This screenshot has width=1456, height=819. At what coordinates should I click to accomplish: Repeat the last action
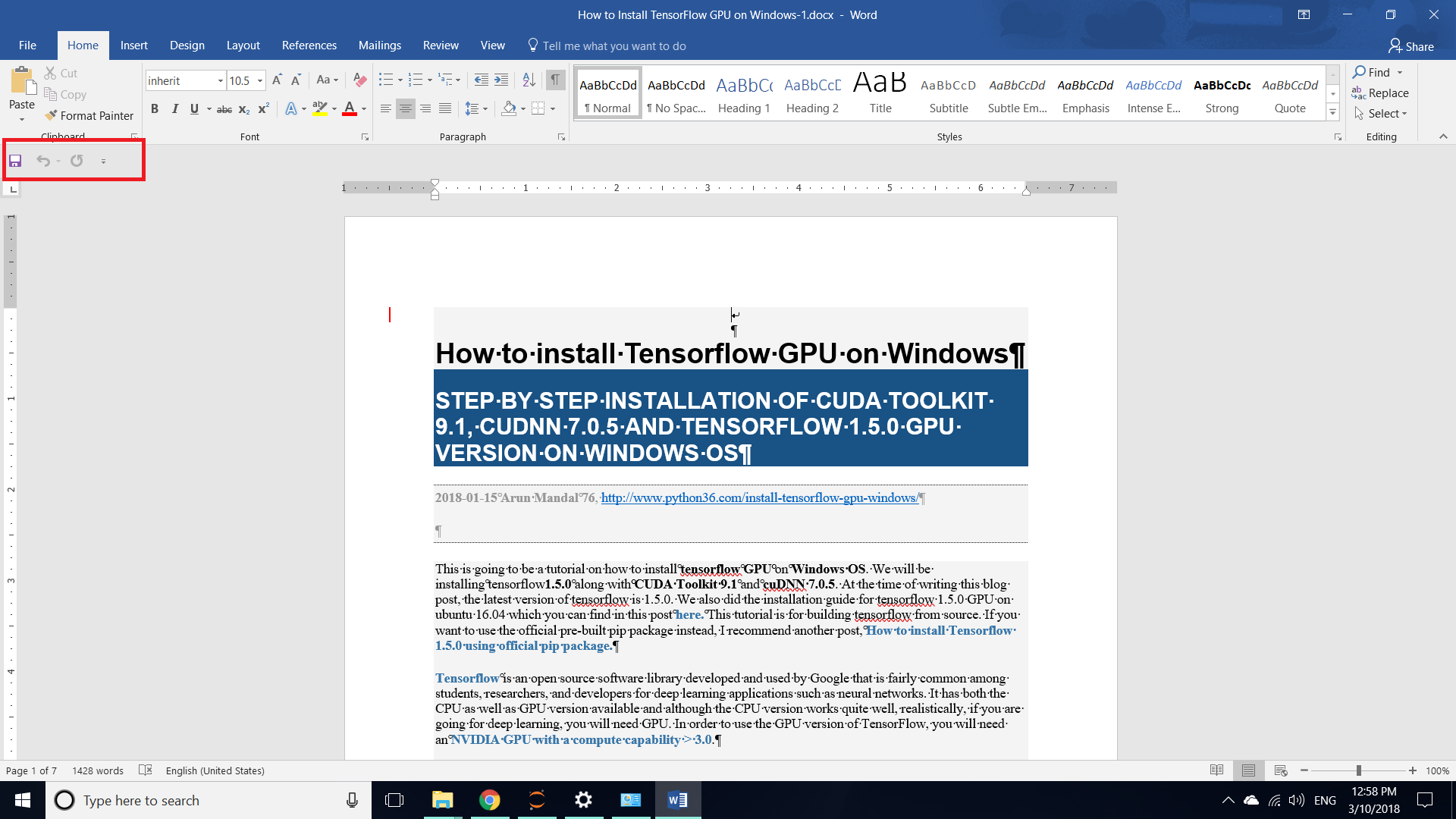pos(77,161)
